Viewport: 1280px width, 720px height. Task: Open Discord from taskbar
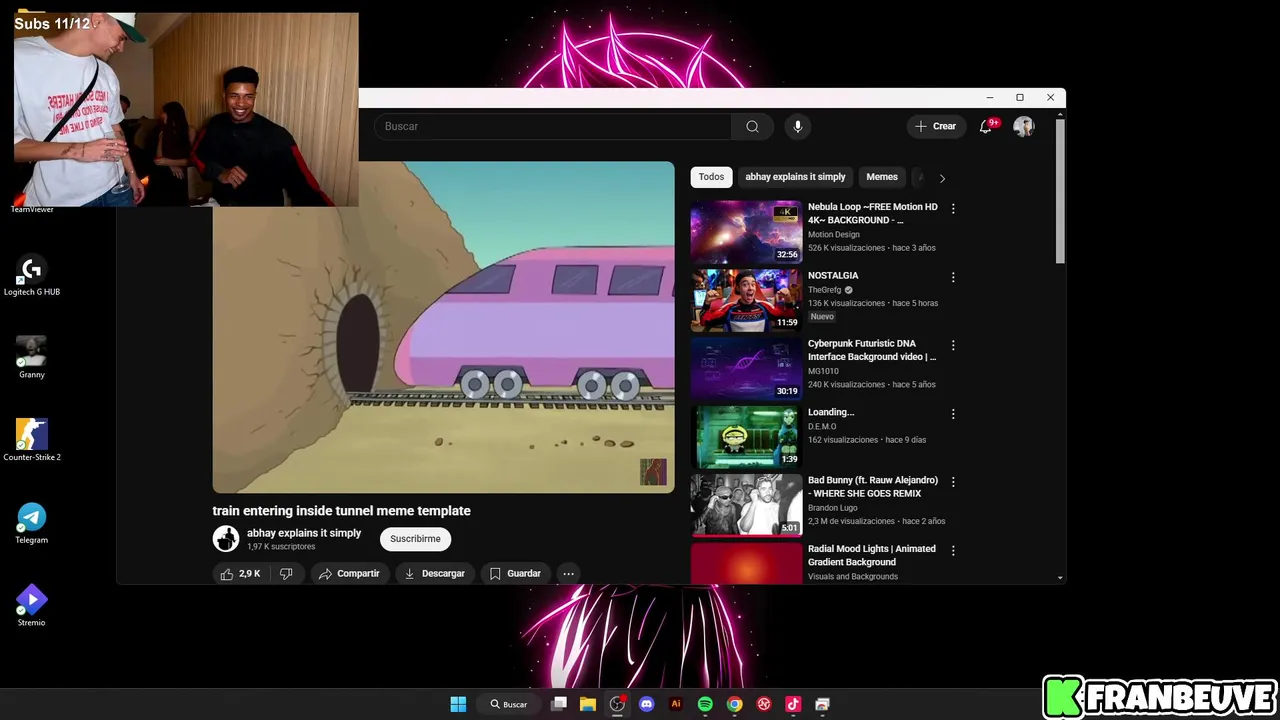tap(646, 704)
